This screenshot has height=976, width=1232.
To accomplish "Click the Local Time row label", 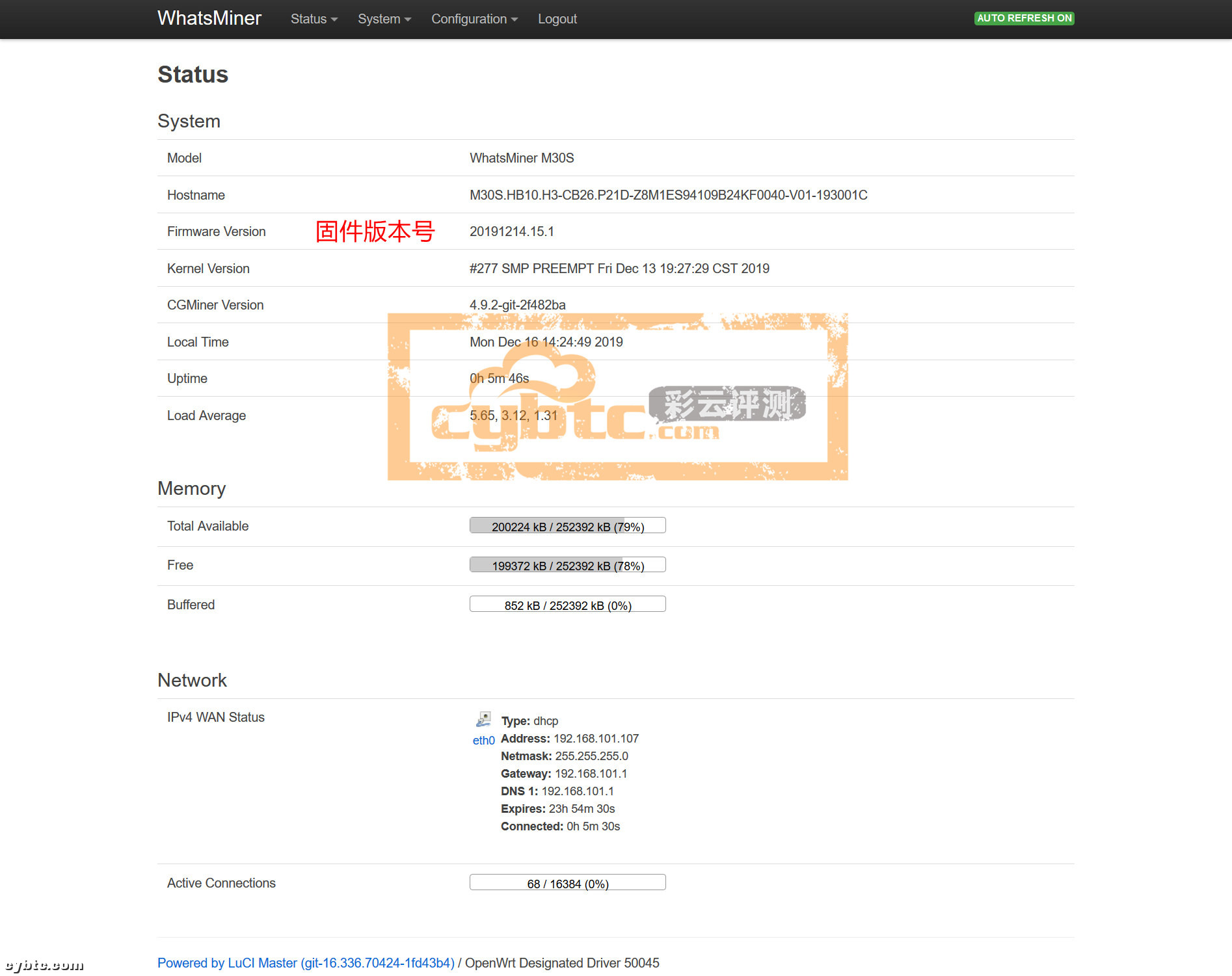I will pos(198,342).
